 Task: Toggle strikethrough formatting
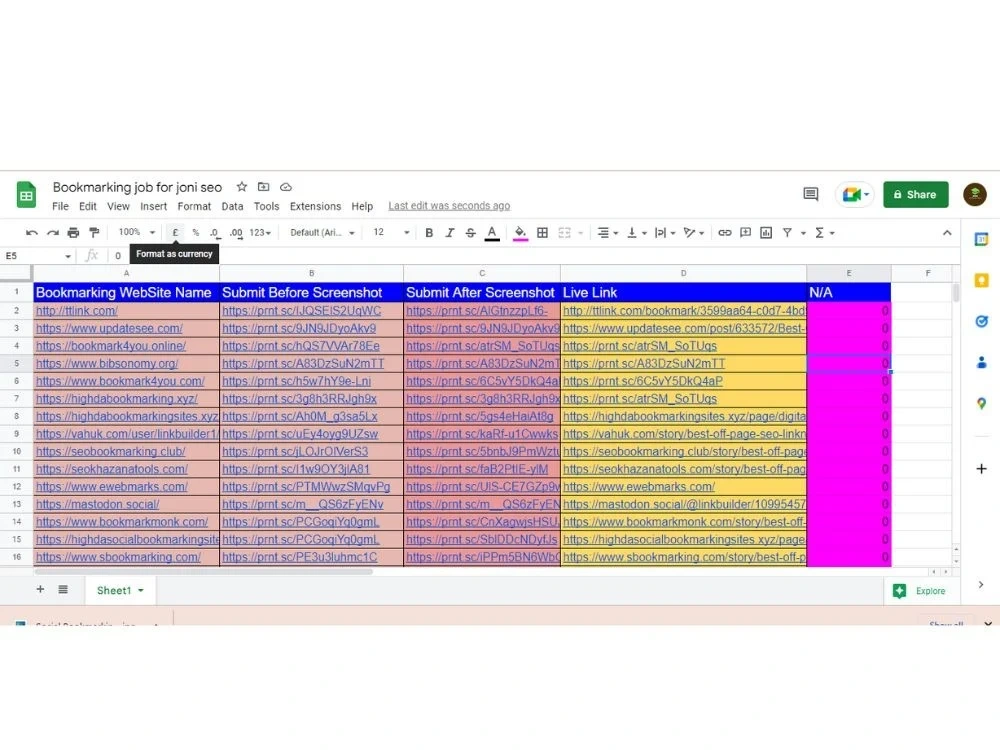click(x=471, y=233)
